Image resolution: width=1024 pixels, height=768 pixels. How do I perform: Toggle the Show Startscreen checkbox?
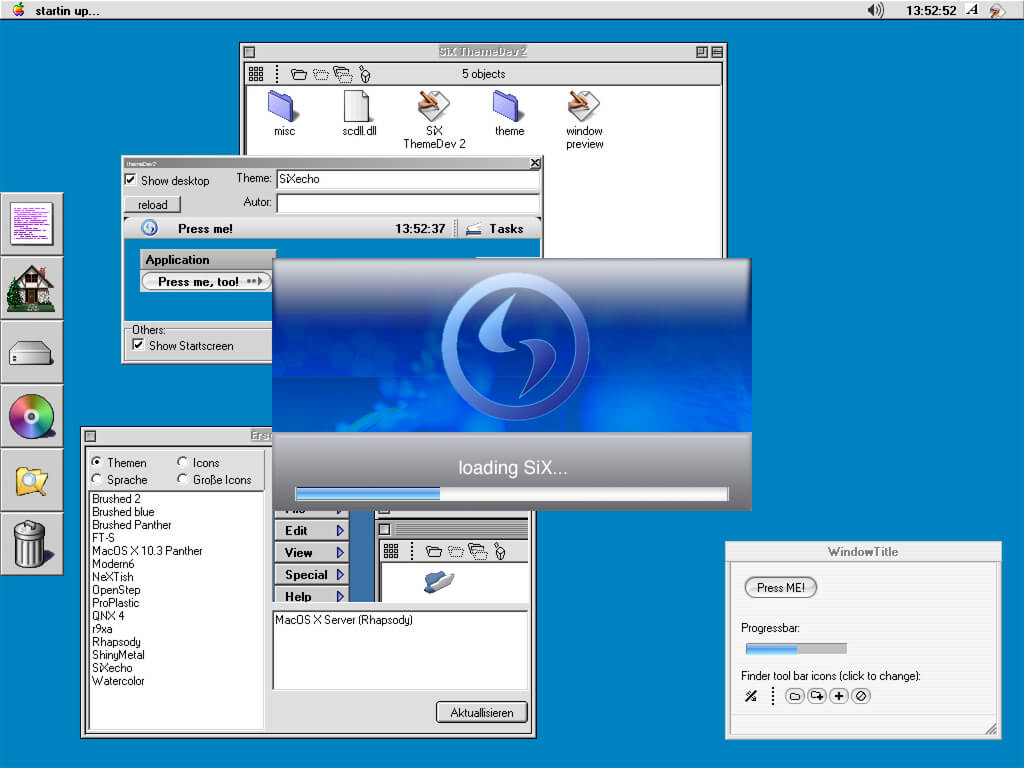[x=138, y=345]
